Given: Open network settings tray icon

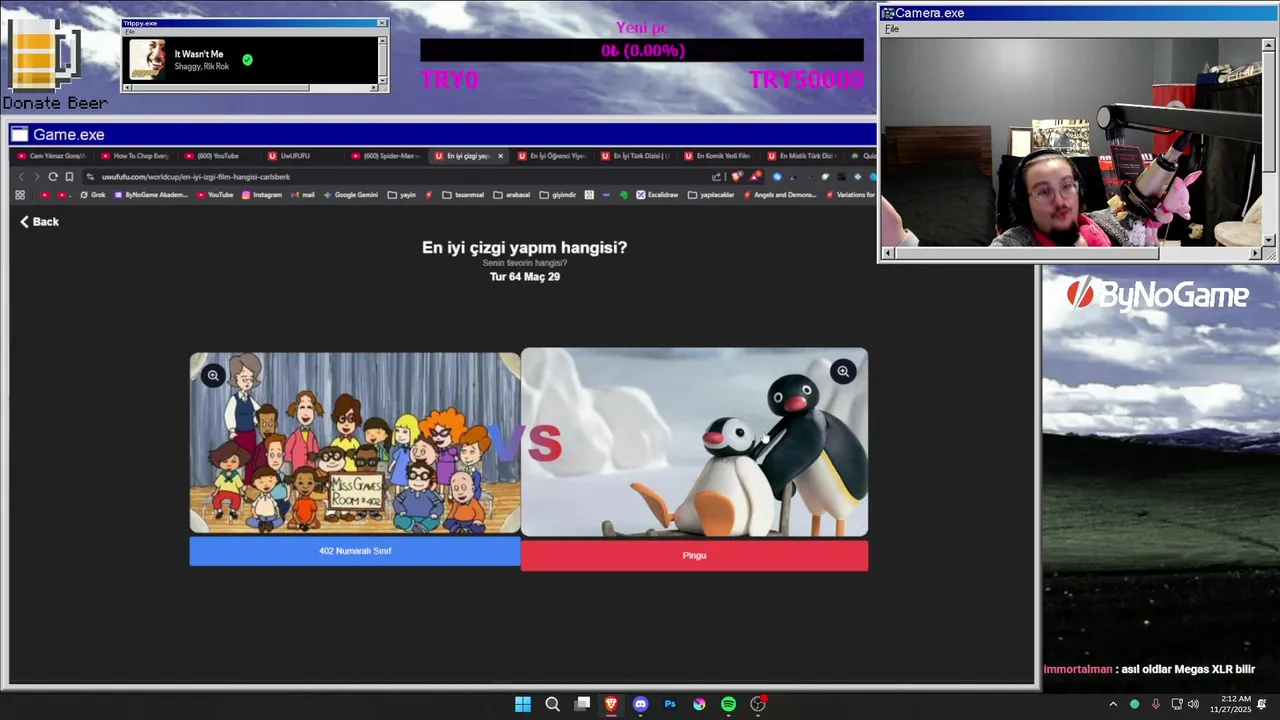Looking at the screenshot, I should click(1177, 704).
